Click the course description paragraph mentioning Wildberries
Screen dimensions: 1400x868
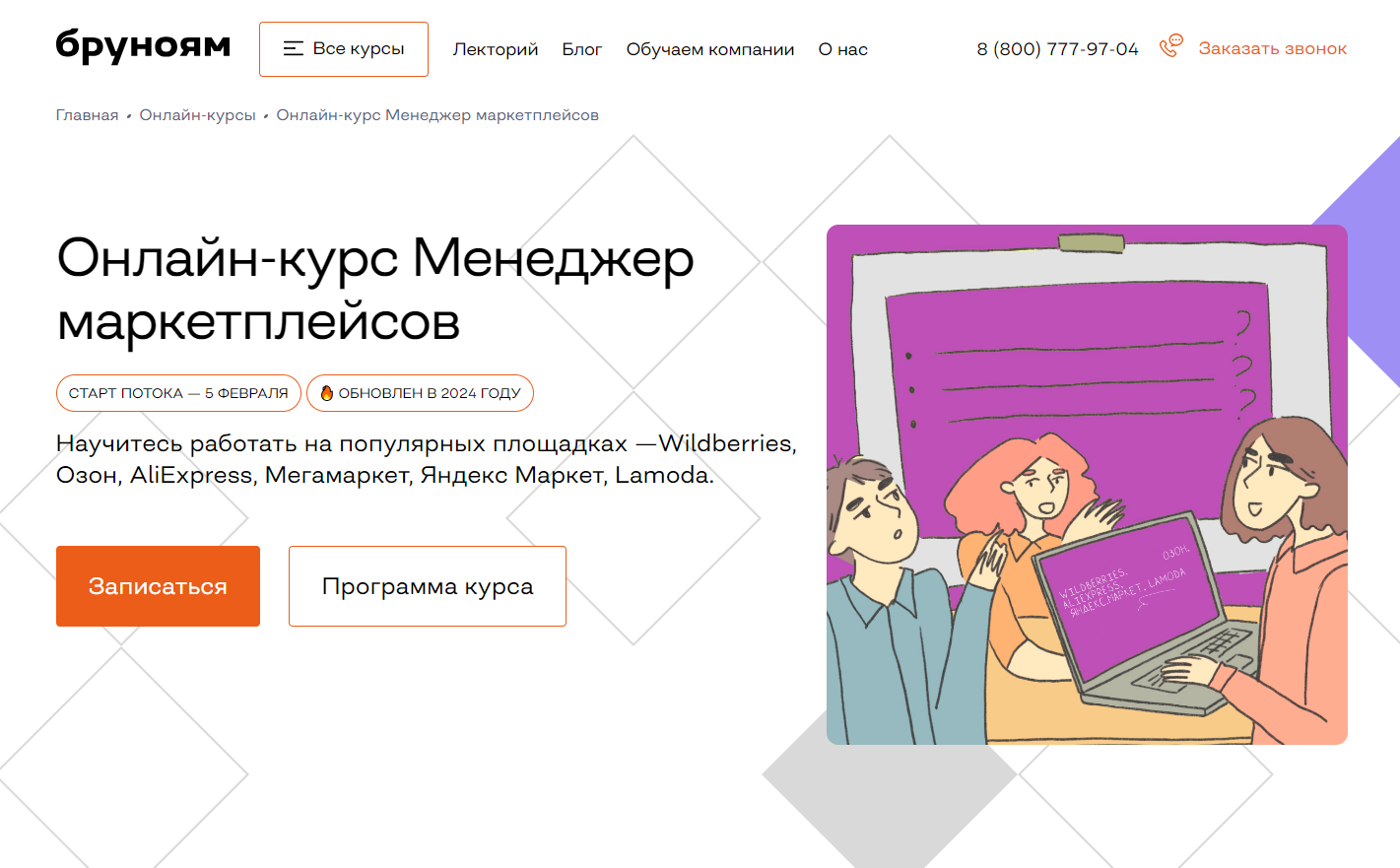click(x=427, y=459)
